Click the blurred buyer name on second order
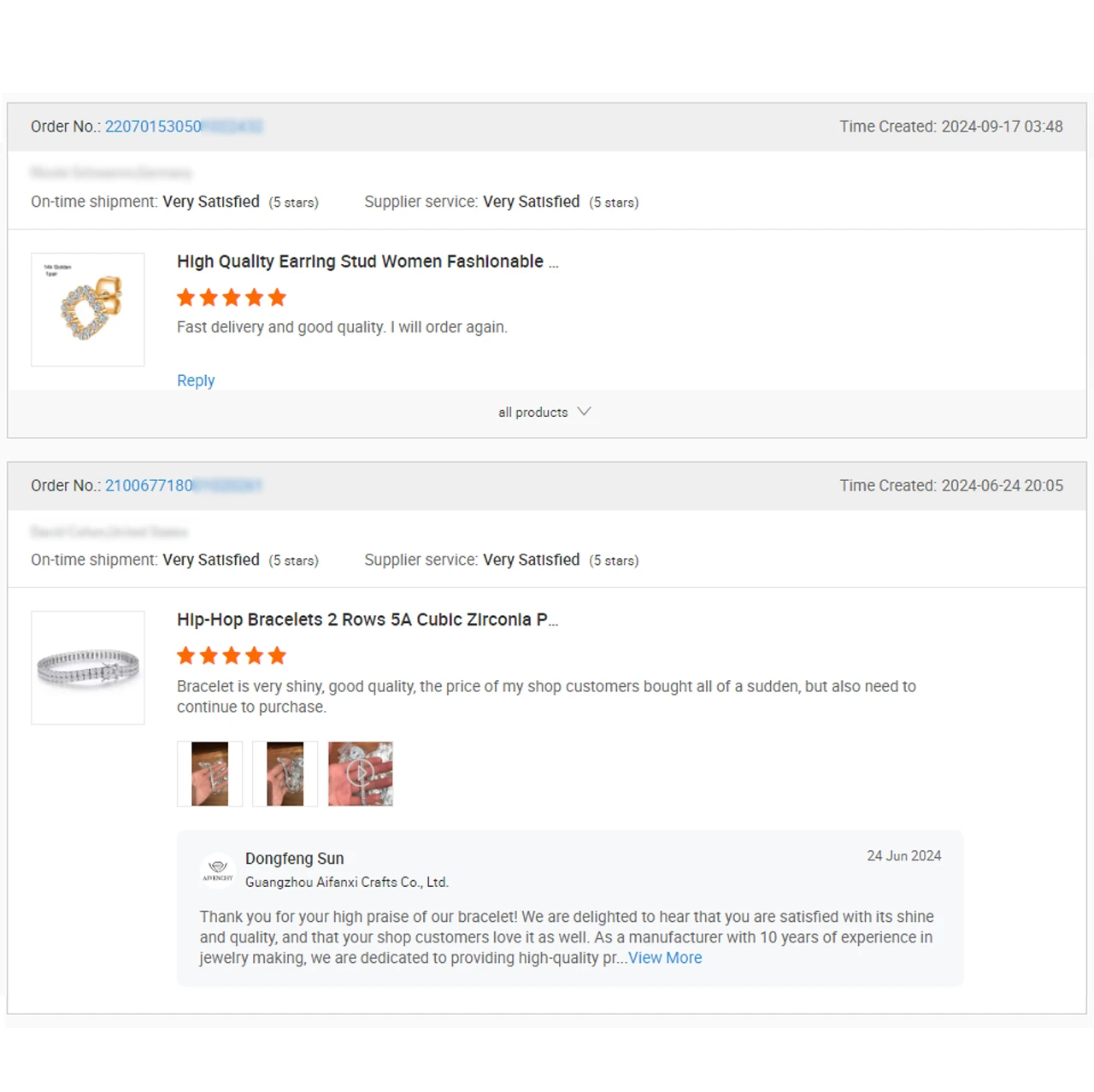Screen dimensions: 1094x1092 click(x=109, y=531)
